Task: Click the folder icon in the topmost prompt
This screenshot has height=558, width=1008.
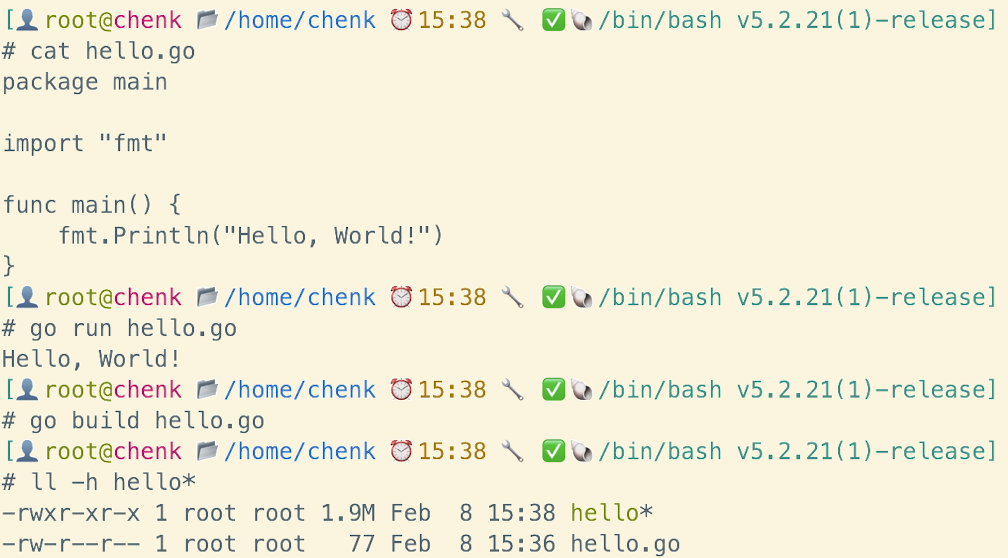Action: pyautogui.click(x=208, y=20)
